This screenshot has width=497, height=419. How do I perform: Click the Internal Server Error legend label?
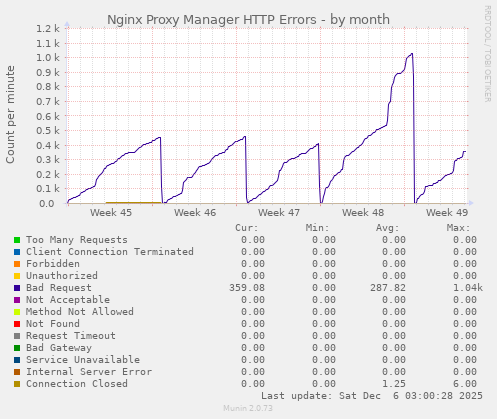click(89, 372)
